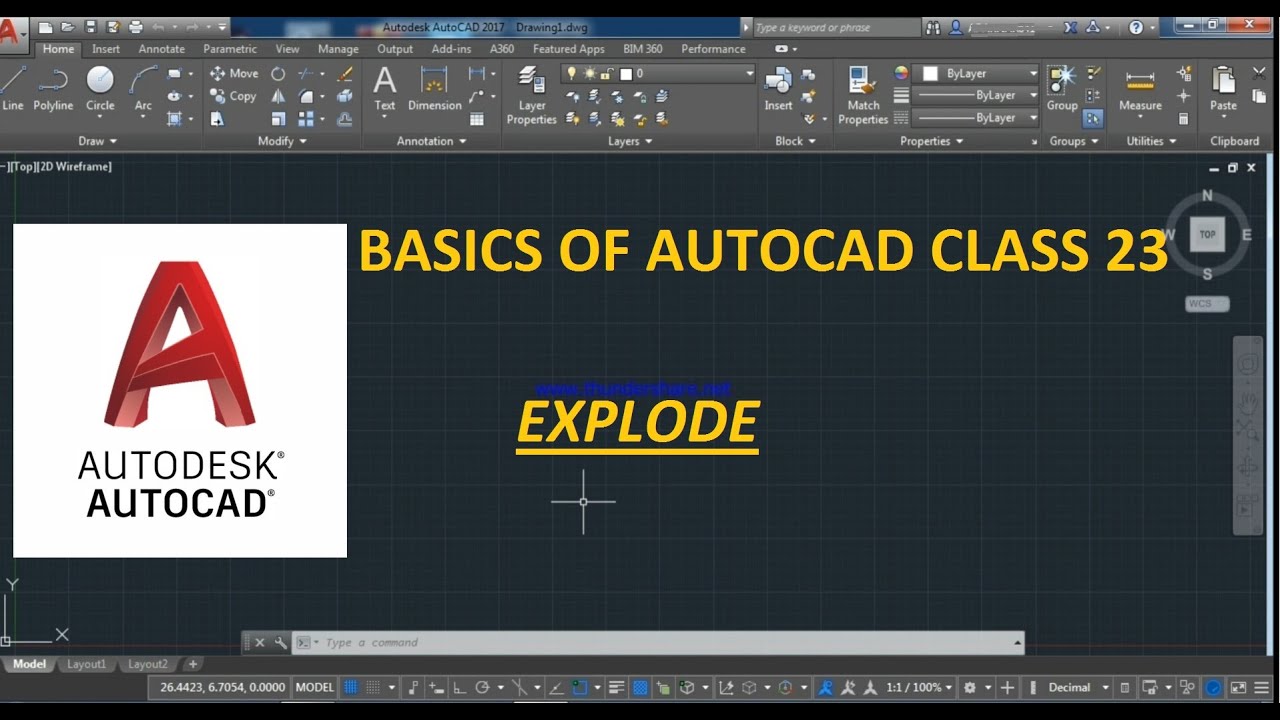
Task: Toggle lineweight display in status bar
Action: [x=616, y=687]
